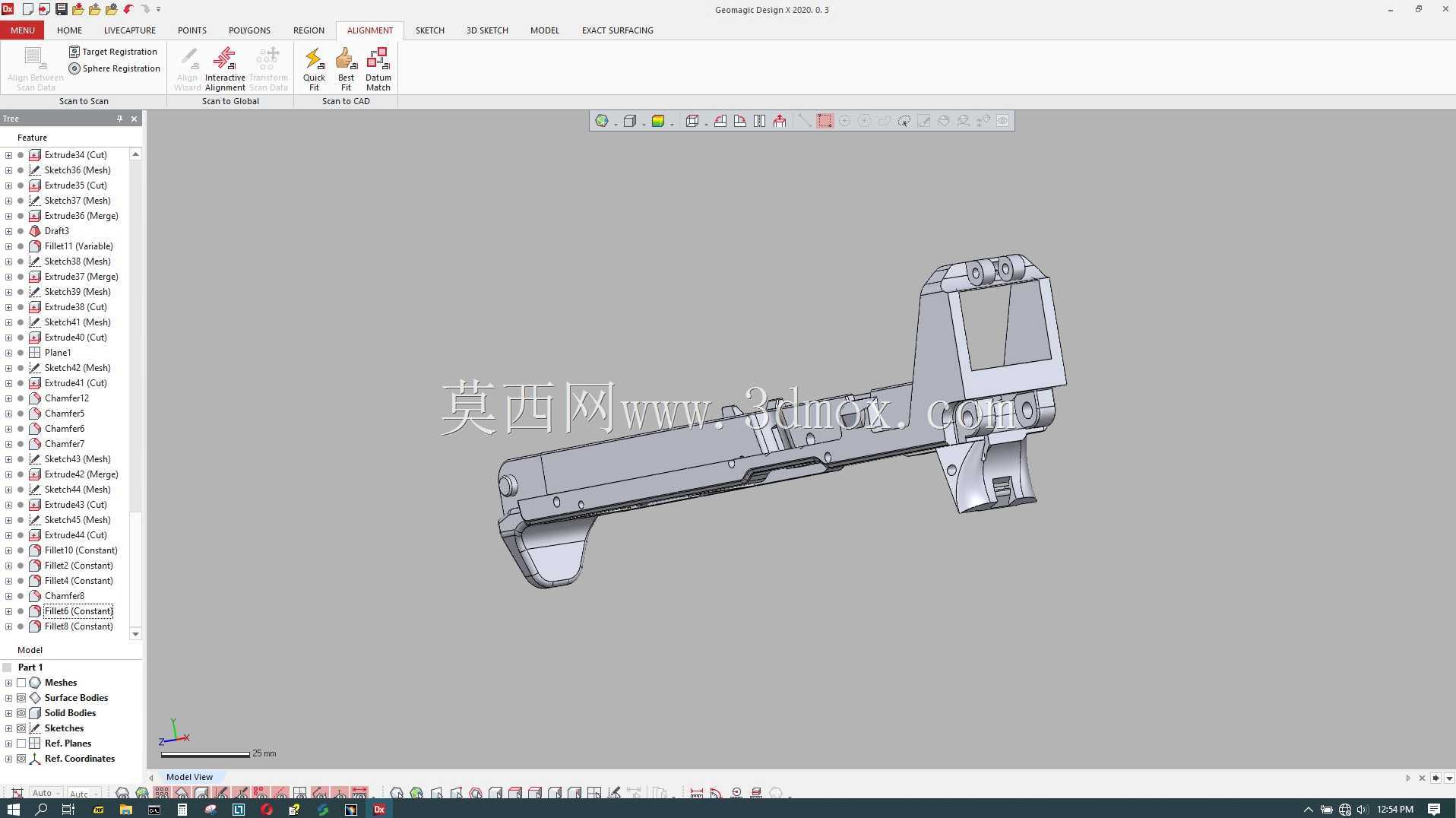Open the EXACT SURFACING tab
Image resolution: width=1456 pixels, height=818 pixels.
(x=618, y=30)
